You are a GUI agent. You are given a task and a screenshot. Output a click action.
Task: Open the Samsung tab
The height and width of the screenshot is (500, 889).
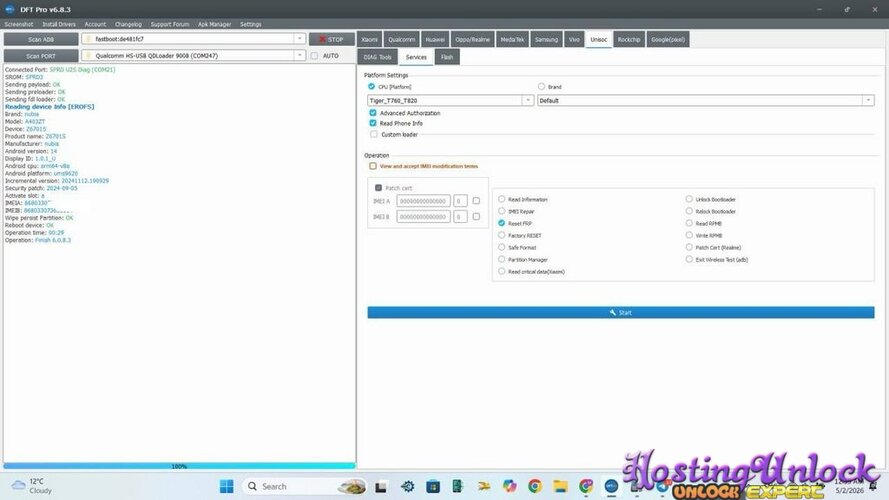pos(547,39)
